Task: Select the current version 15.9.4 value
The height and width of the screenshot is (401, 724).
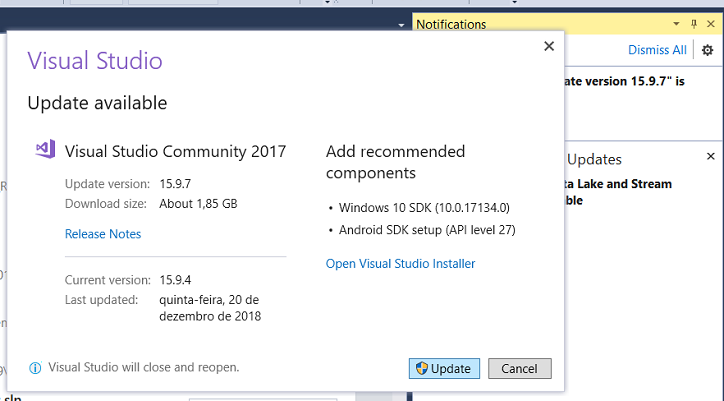Action: pos(175,280)
